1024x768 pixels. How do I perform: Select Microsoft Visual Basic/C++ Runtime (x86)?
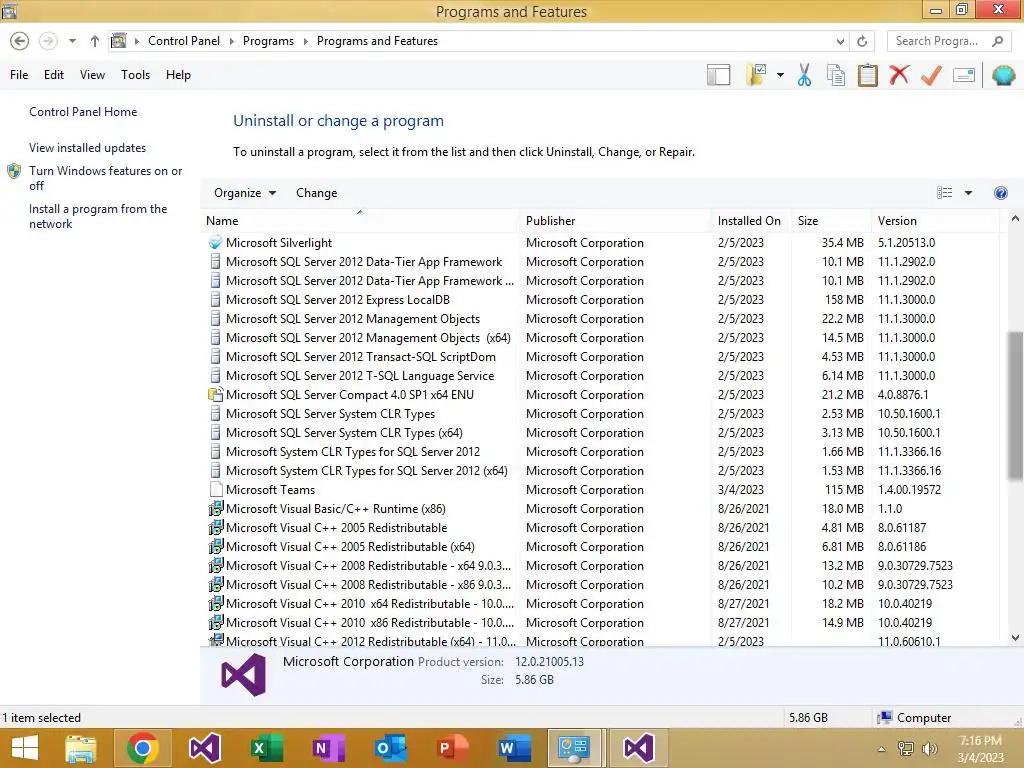tap(601, 509)
